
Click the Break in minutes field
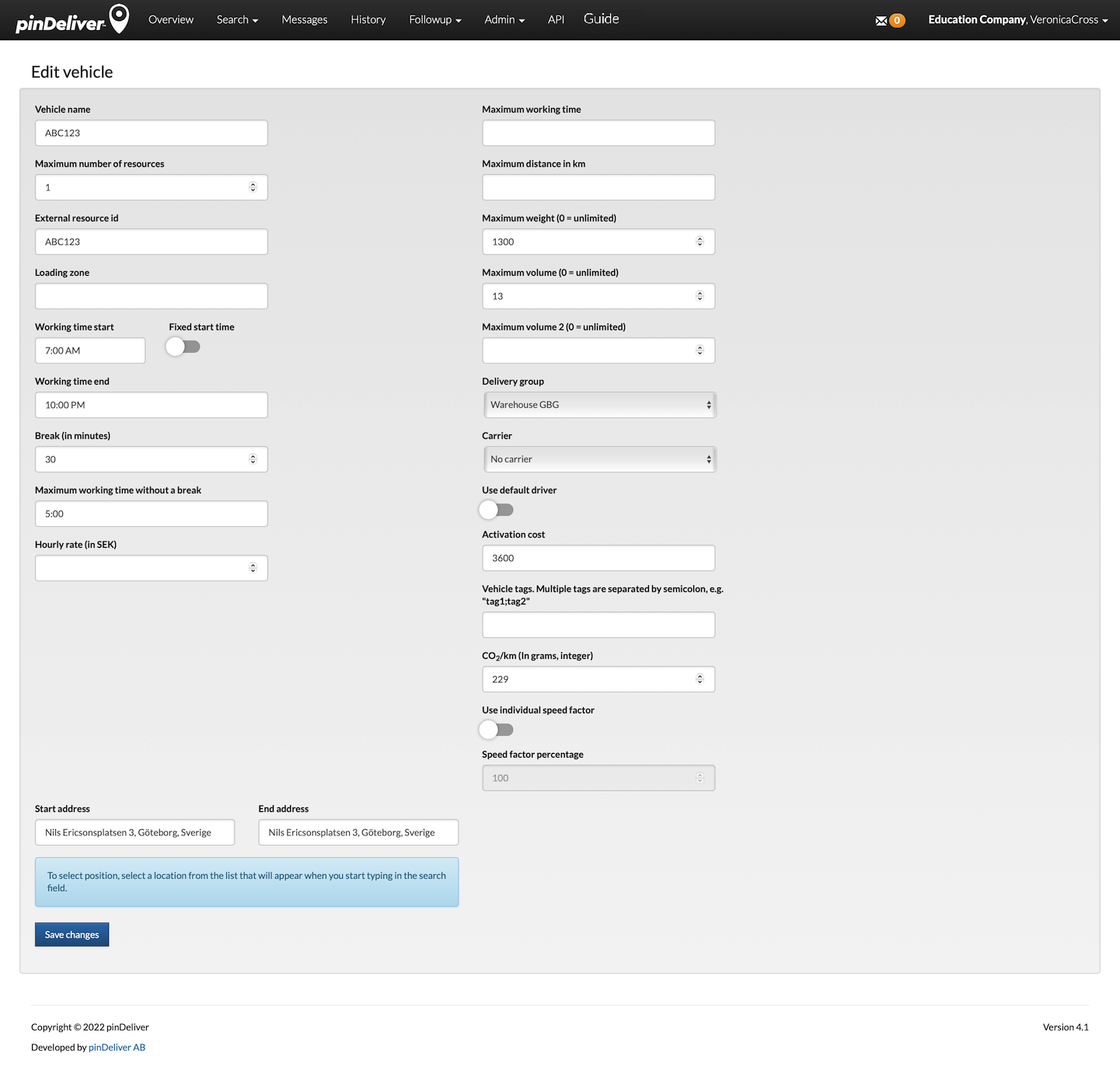[x=152, y=459]
